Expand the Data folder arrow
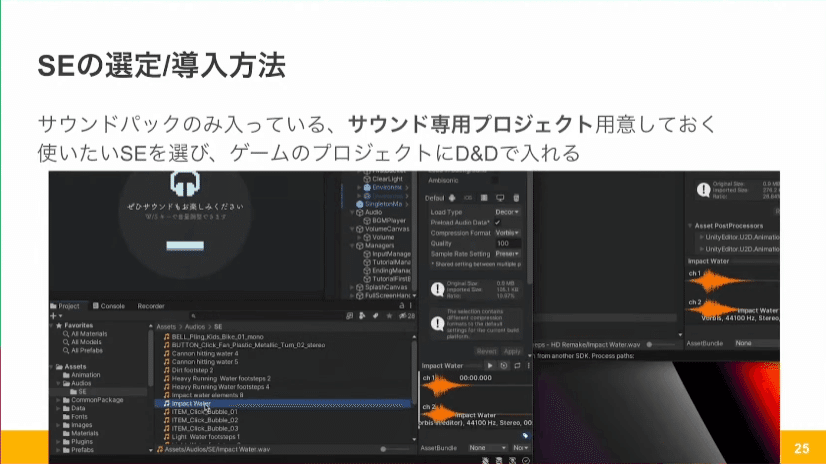826x464 pixels. (58, 409)
